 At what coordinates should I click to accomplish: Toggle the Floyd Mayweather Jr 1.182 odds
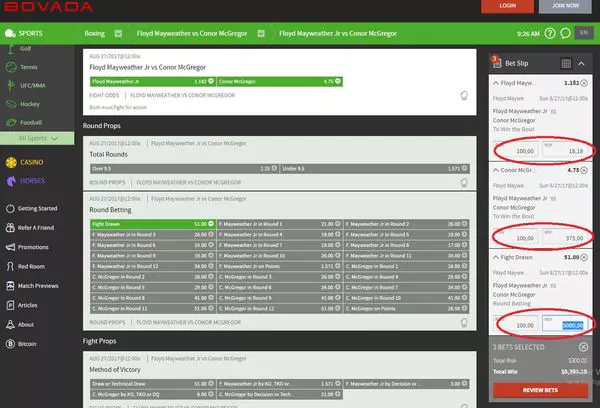(153, 82)
